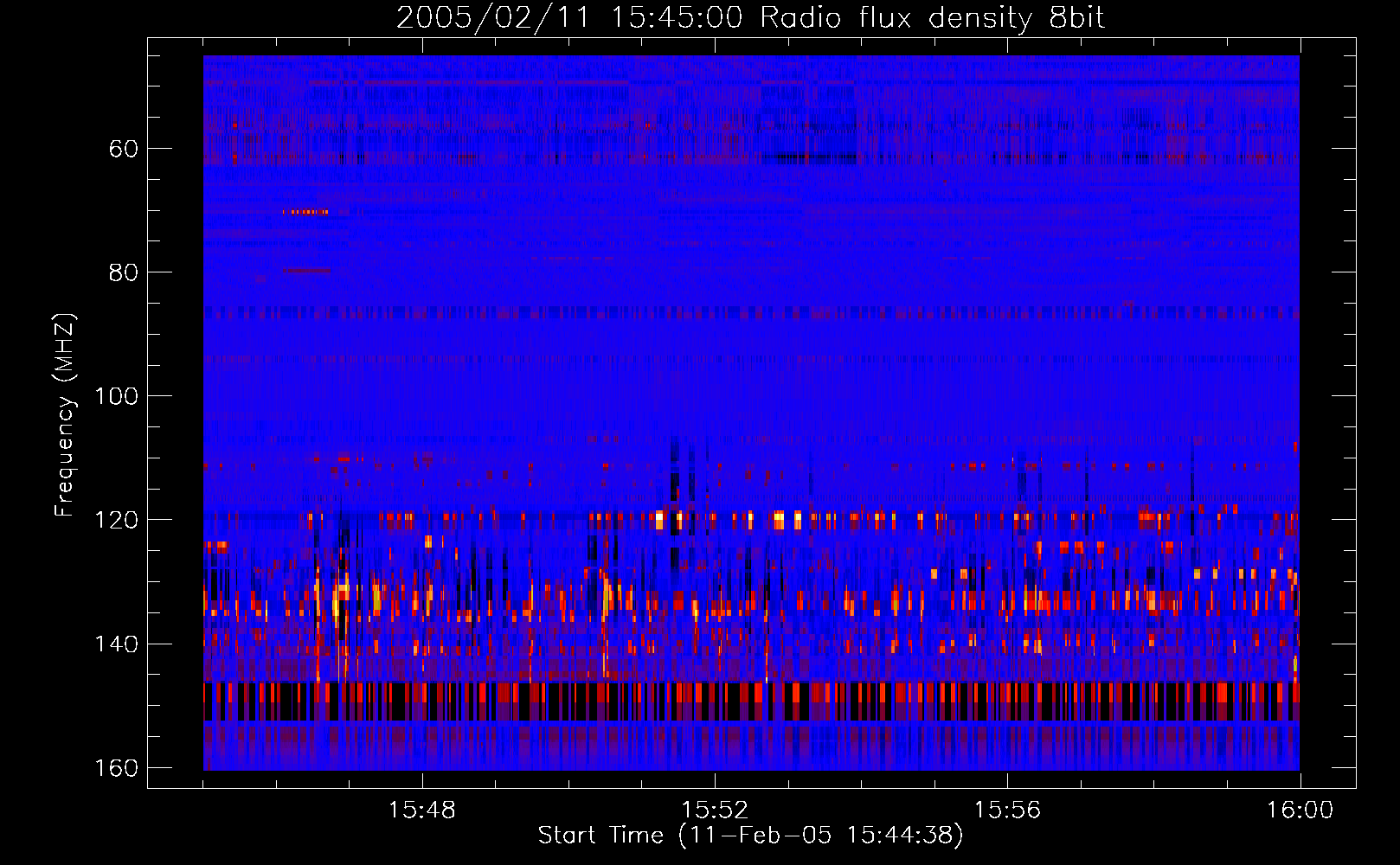Image resolution: width=1400 pixels, height=865 pixels.
Task: Click the "Start Time (11-Feb-05 15:44:38)" label
Action: pos(750,836)
